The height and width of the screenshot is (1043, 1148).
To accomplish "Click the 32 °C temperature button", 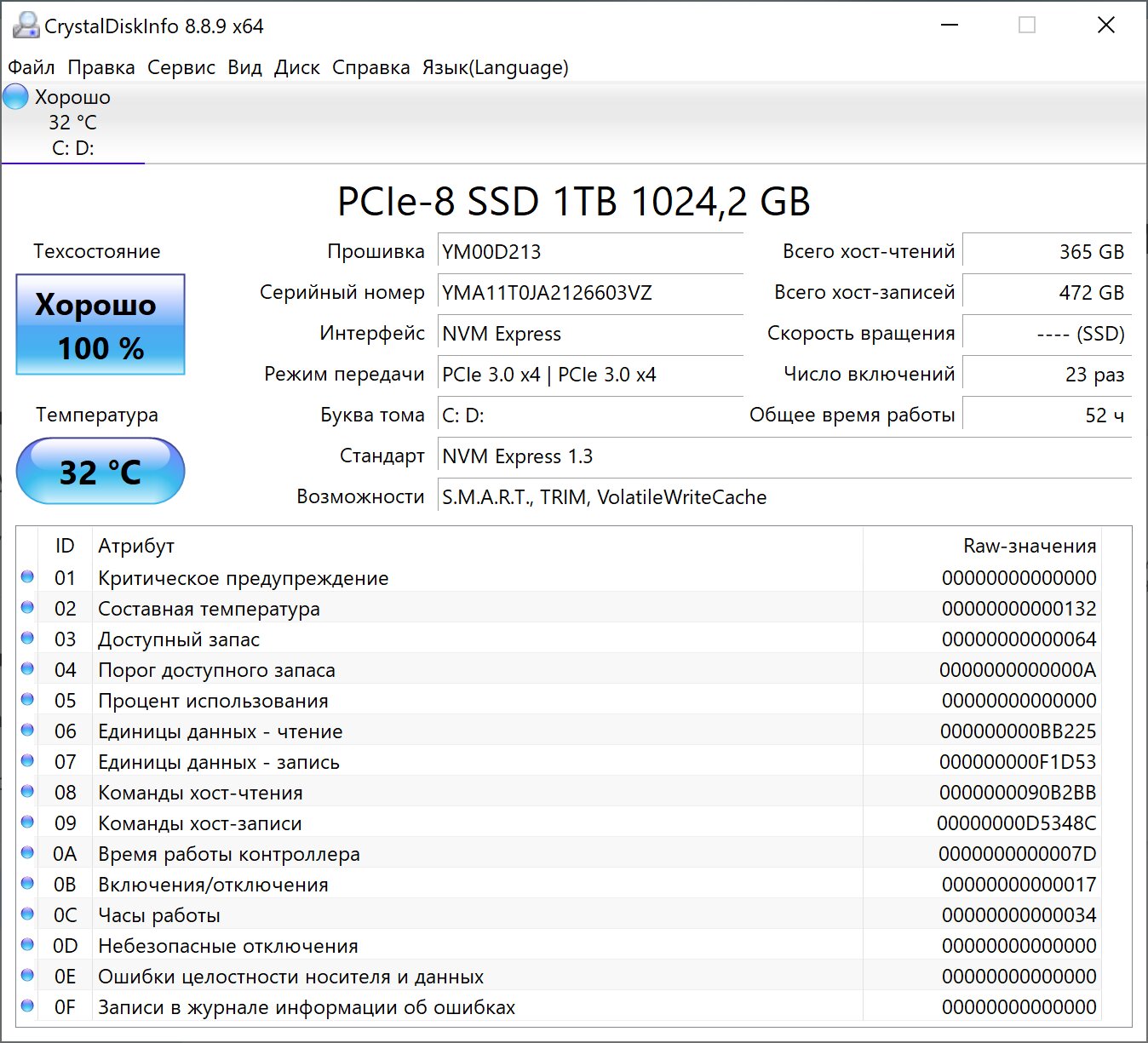I will (x=100, y=471).
